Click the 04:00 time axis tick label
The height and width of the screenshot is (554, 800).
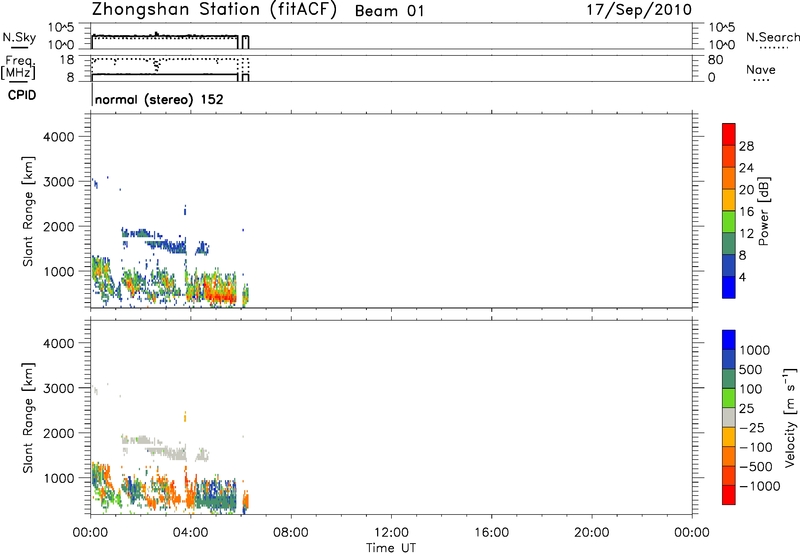(190, 533)
